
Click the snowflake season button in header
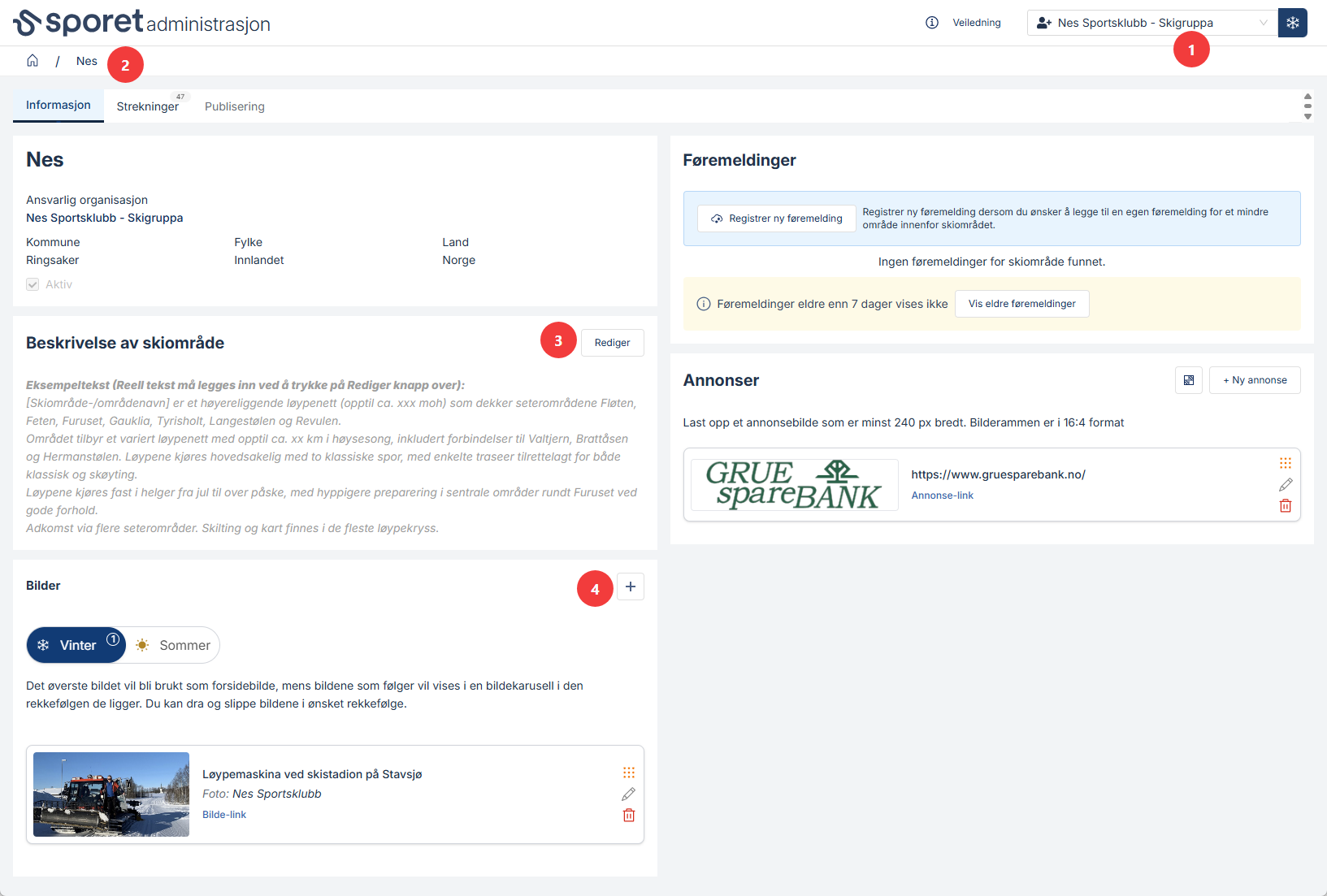tap(1292, 23)
